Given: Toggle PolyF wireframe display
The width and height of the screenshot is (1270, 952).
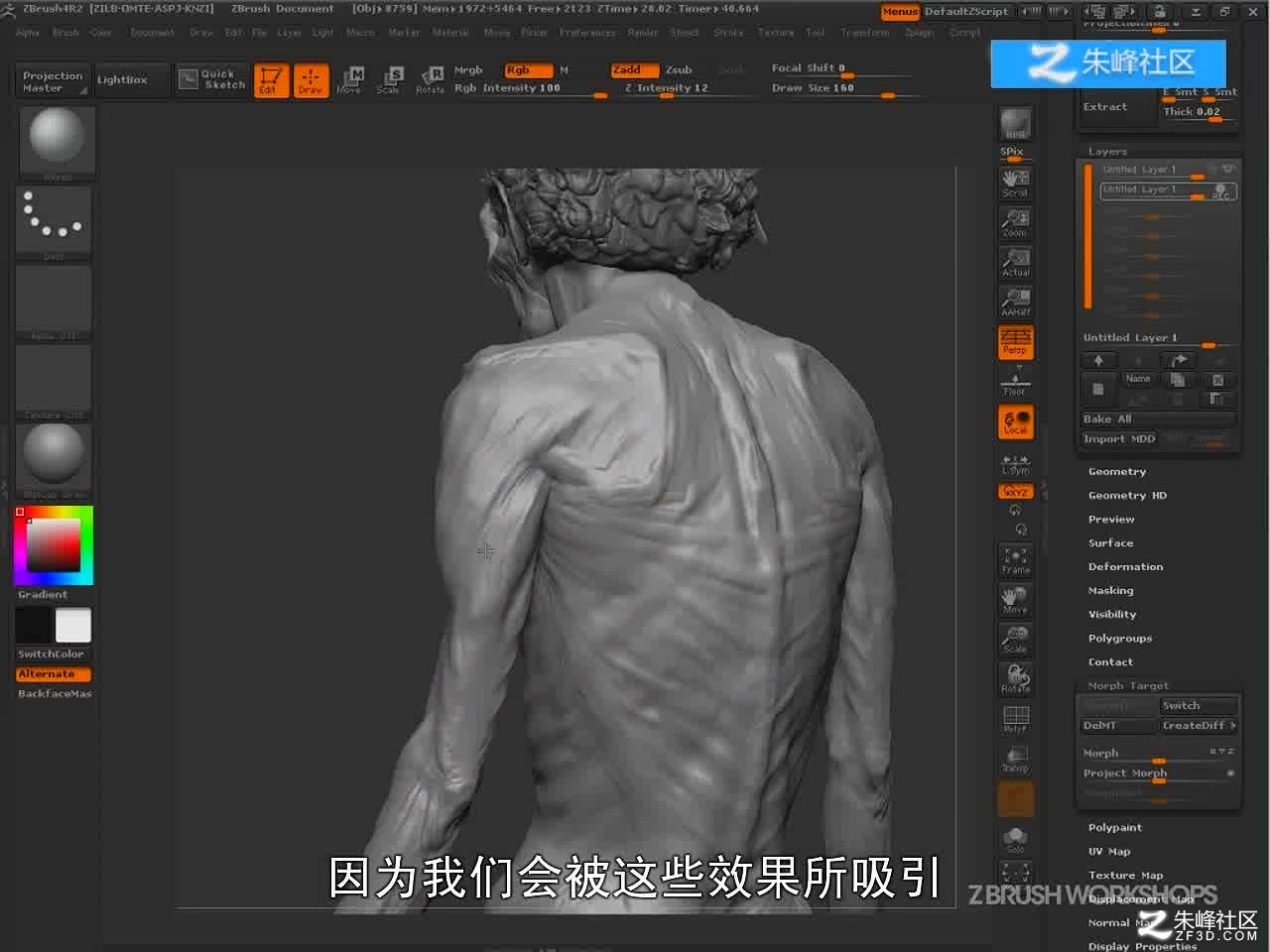Looking at the screenshot, I should pos(1015,719).
